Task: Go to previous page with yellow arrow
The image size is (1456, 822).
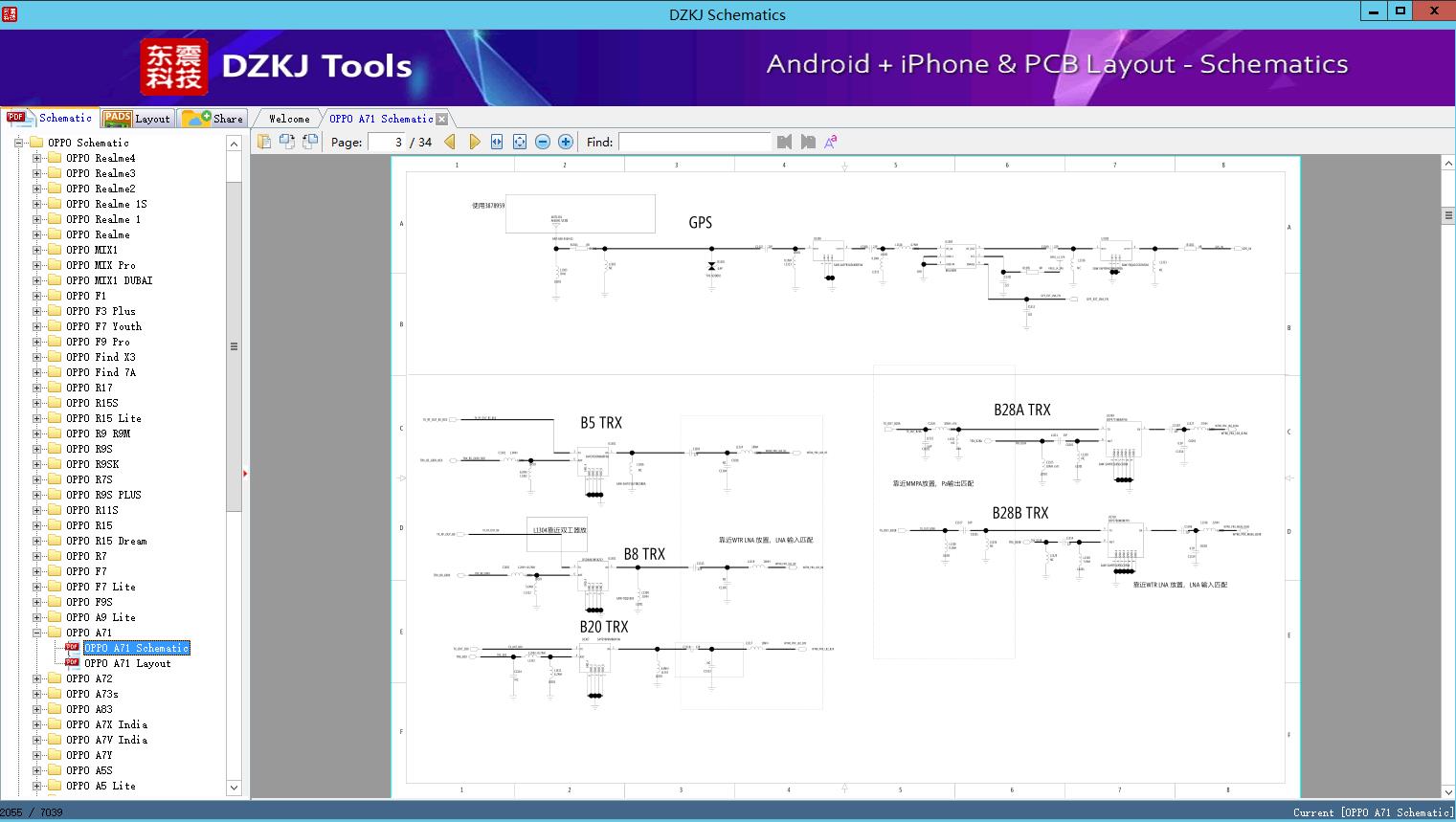Action: pos(450,142)
